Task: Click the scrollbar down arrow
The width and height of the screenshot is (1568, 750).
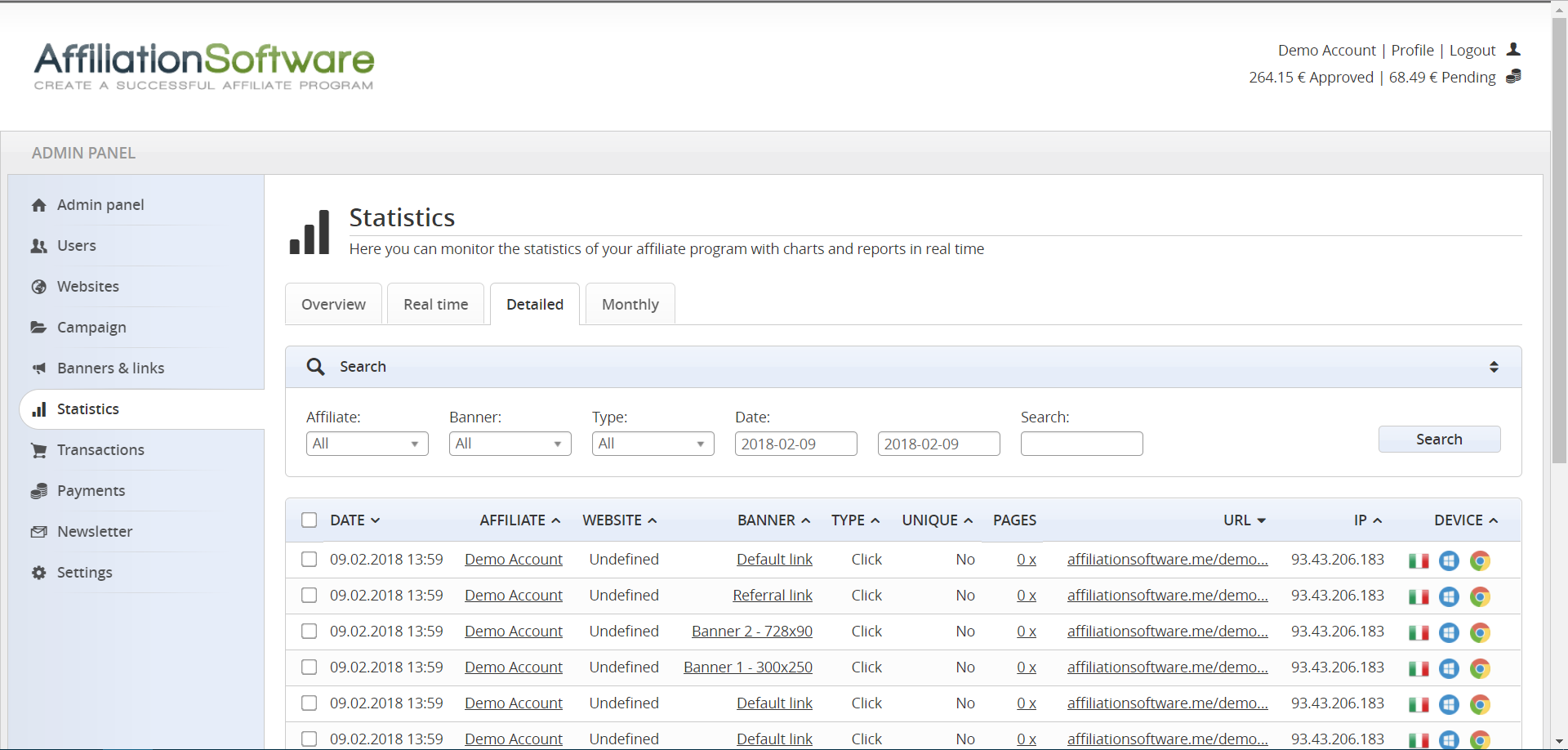Action: click(x=1559, y=742)
